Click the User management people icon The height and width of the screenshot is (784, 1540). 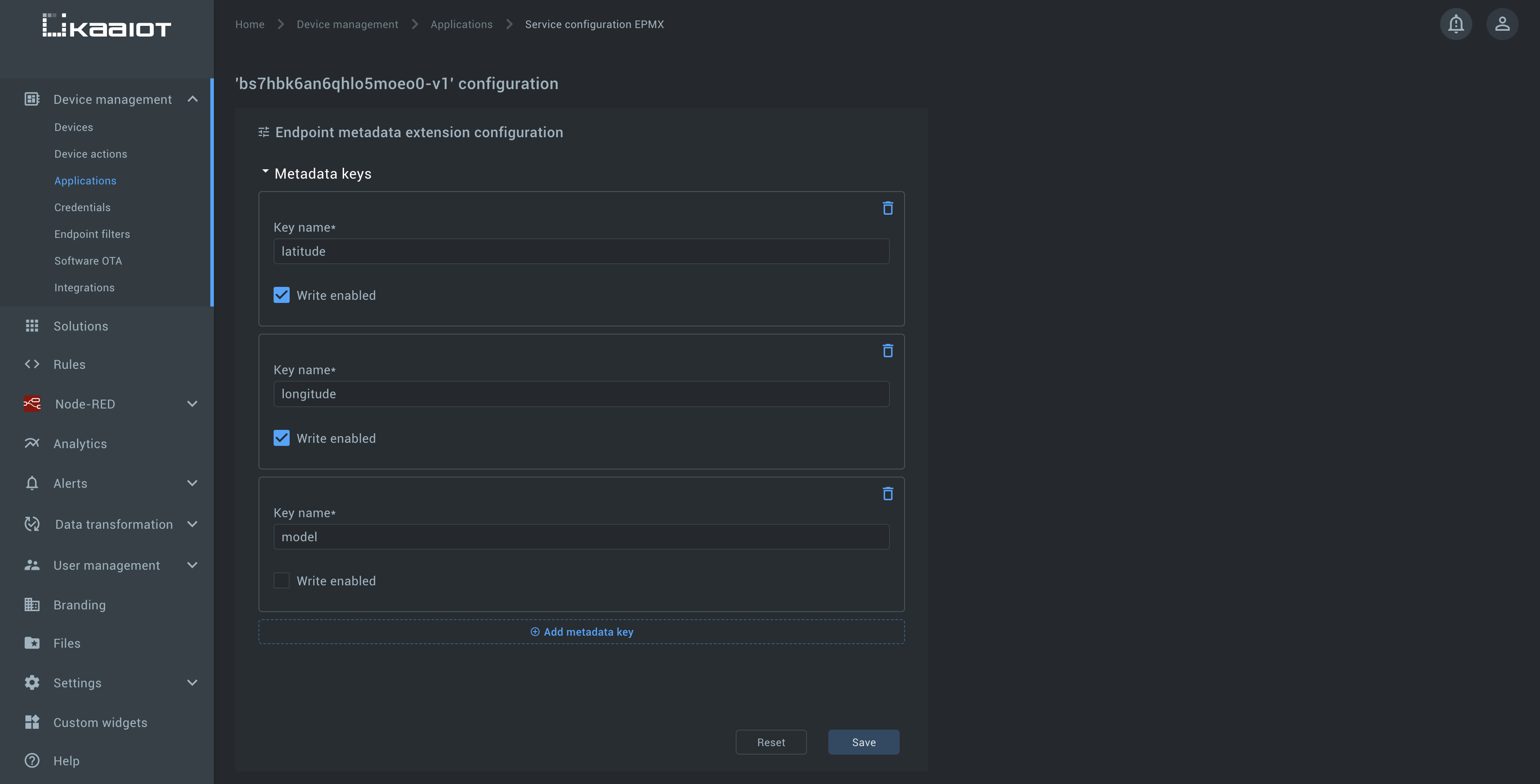tap(32, 565)
